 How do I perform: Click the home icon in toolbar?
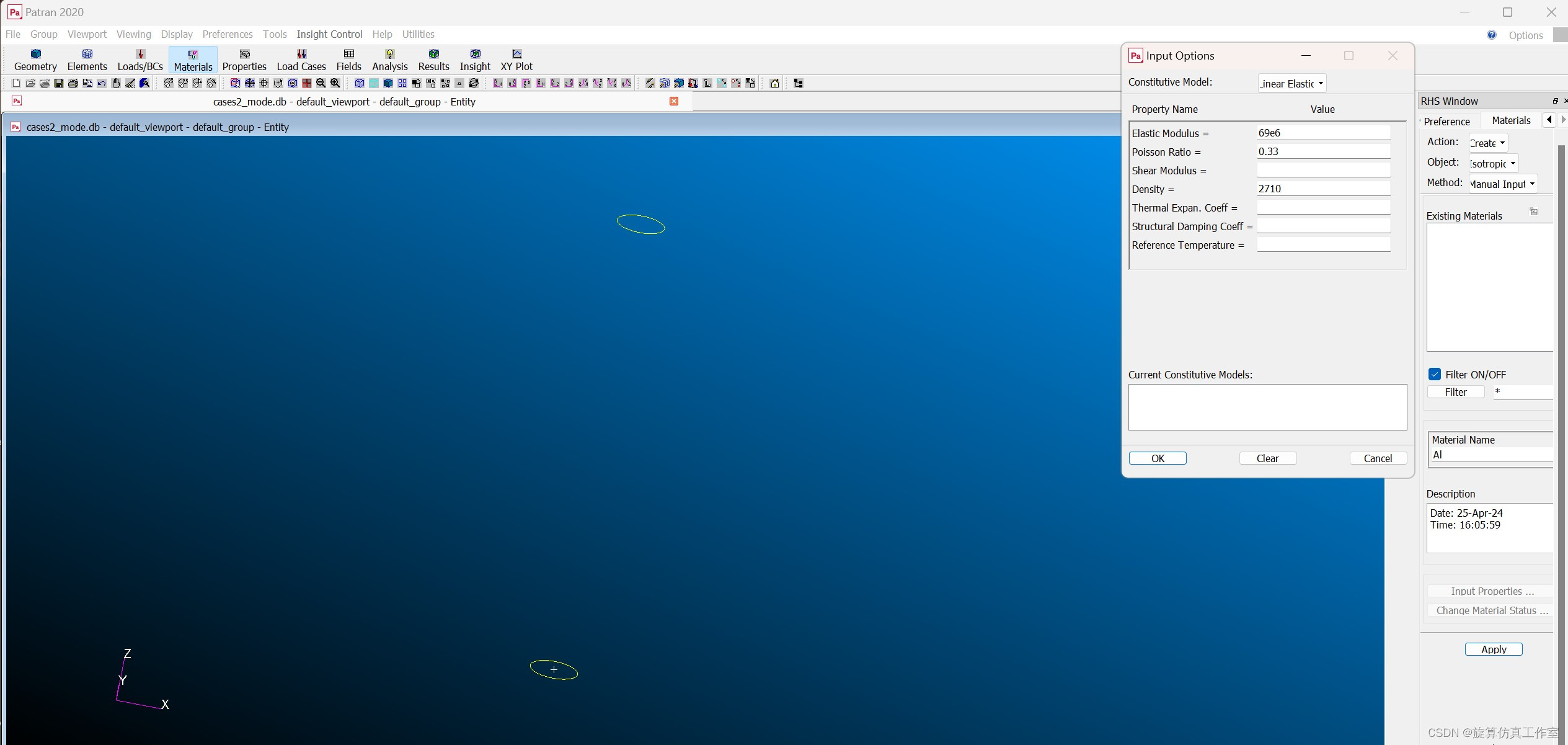click(774, 83)
